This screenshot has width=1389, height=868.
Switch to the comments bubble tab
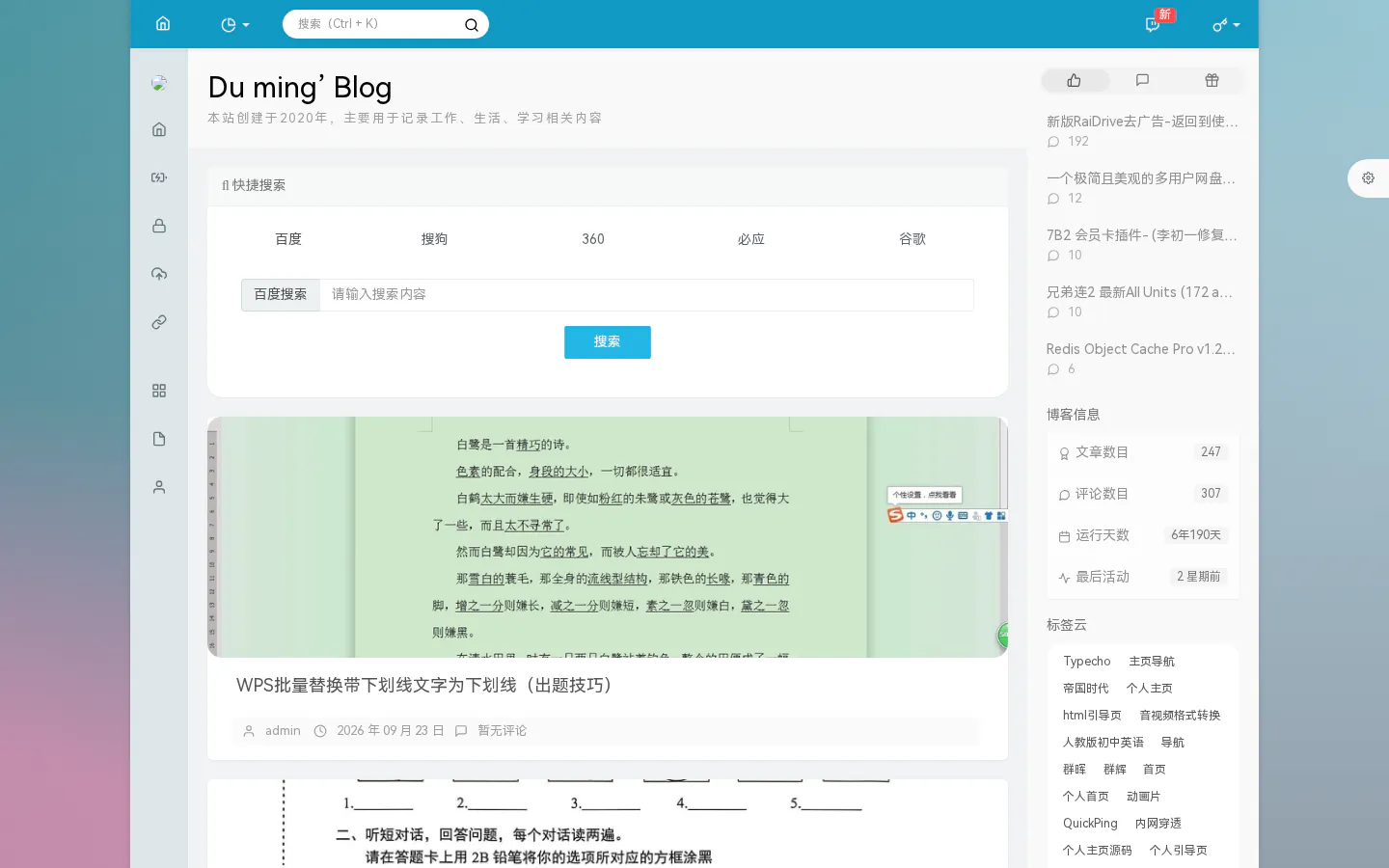pyautogui.click(x=1143, y=81)
